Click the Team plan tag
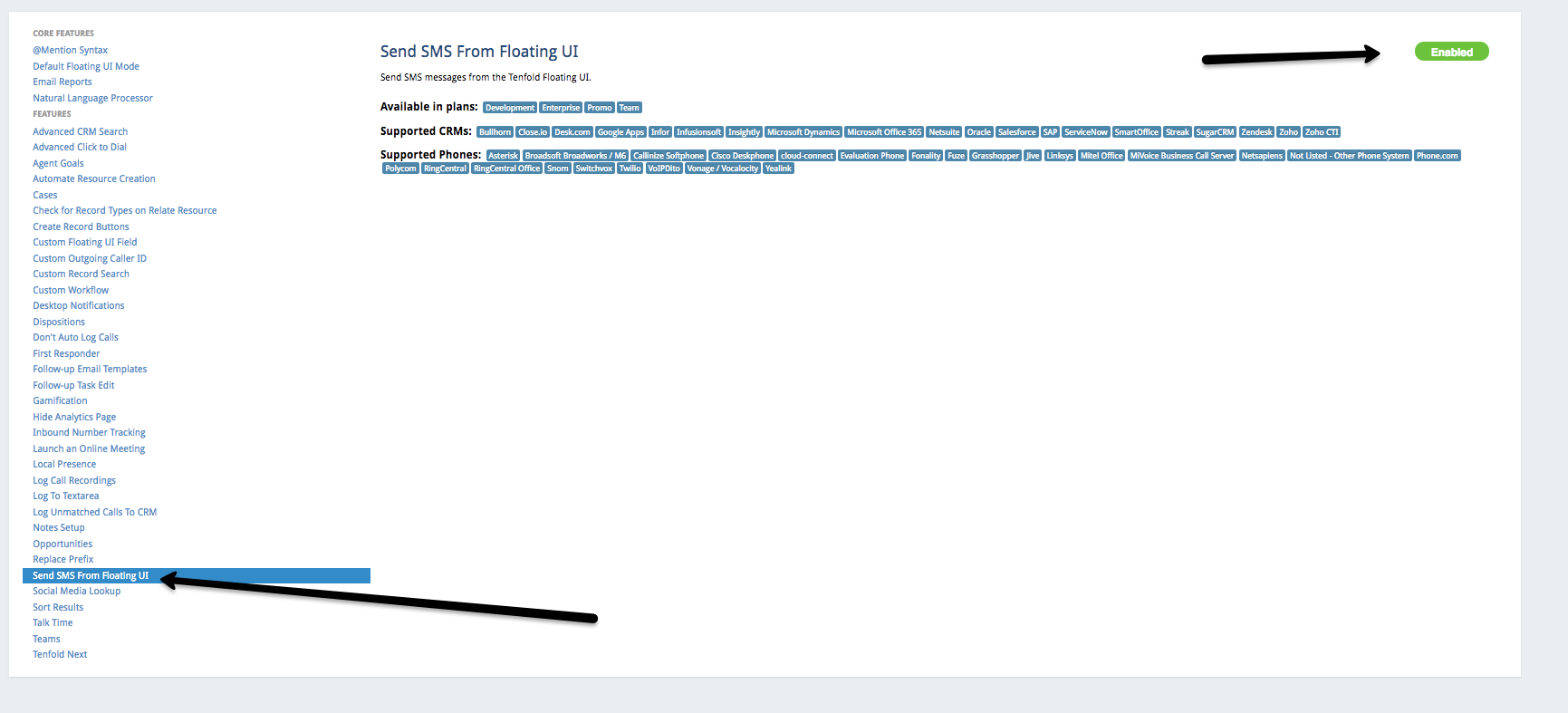 click(x=630, y=108)
